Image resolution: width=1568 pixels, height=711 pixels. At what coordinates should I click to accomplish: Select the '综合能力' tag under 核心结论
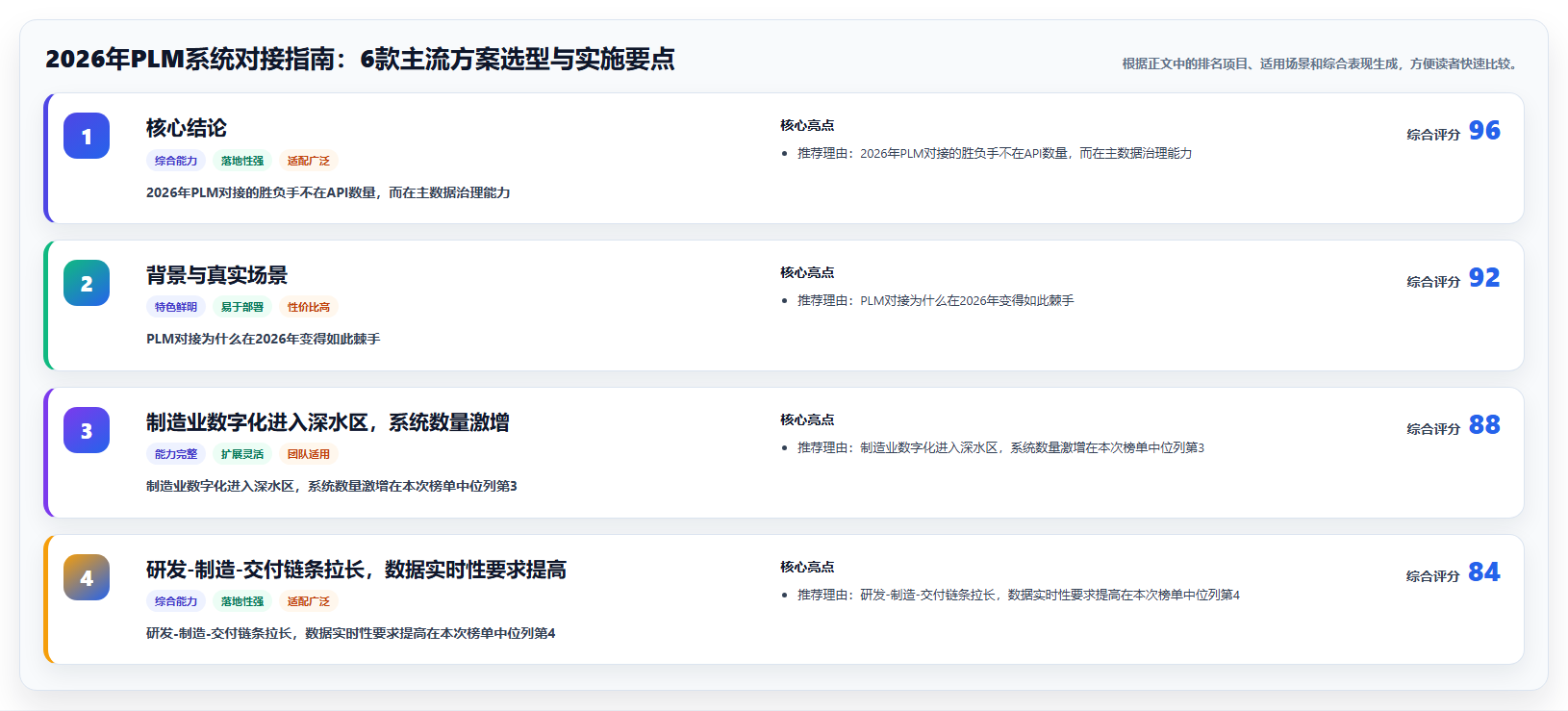coord(176,161)
